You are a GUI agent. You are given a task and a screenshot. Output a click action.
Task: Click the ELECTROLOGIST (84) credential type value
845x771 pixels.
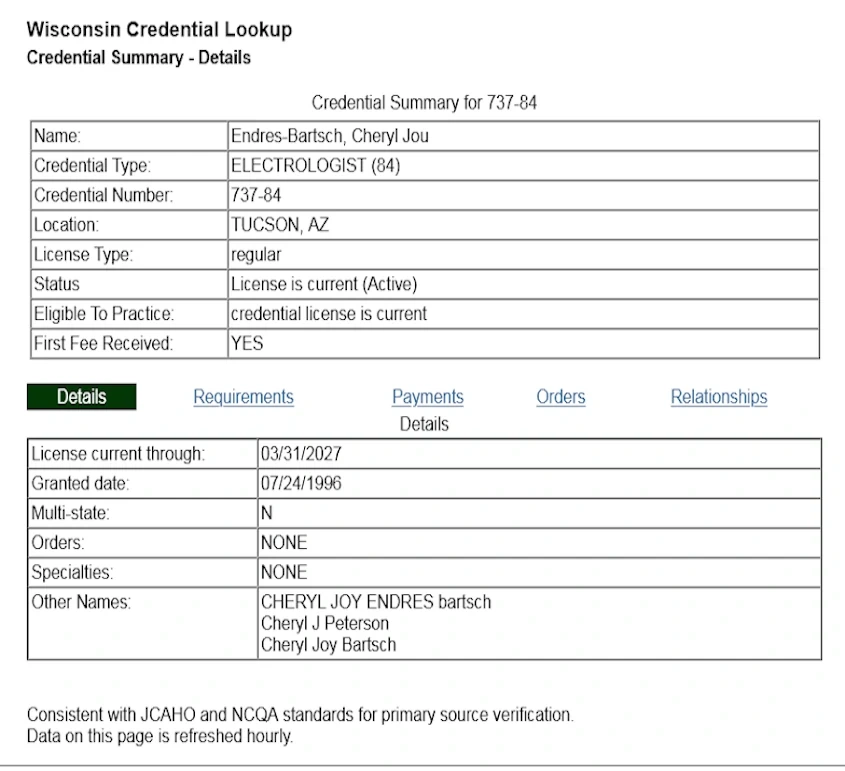click(315, 166)
